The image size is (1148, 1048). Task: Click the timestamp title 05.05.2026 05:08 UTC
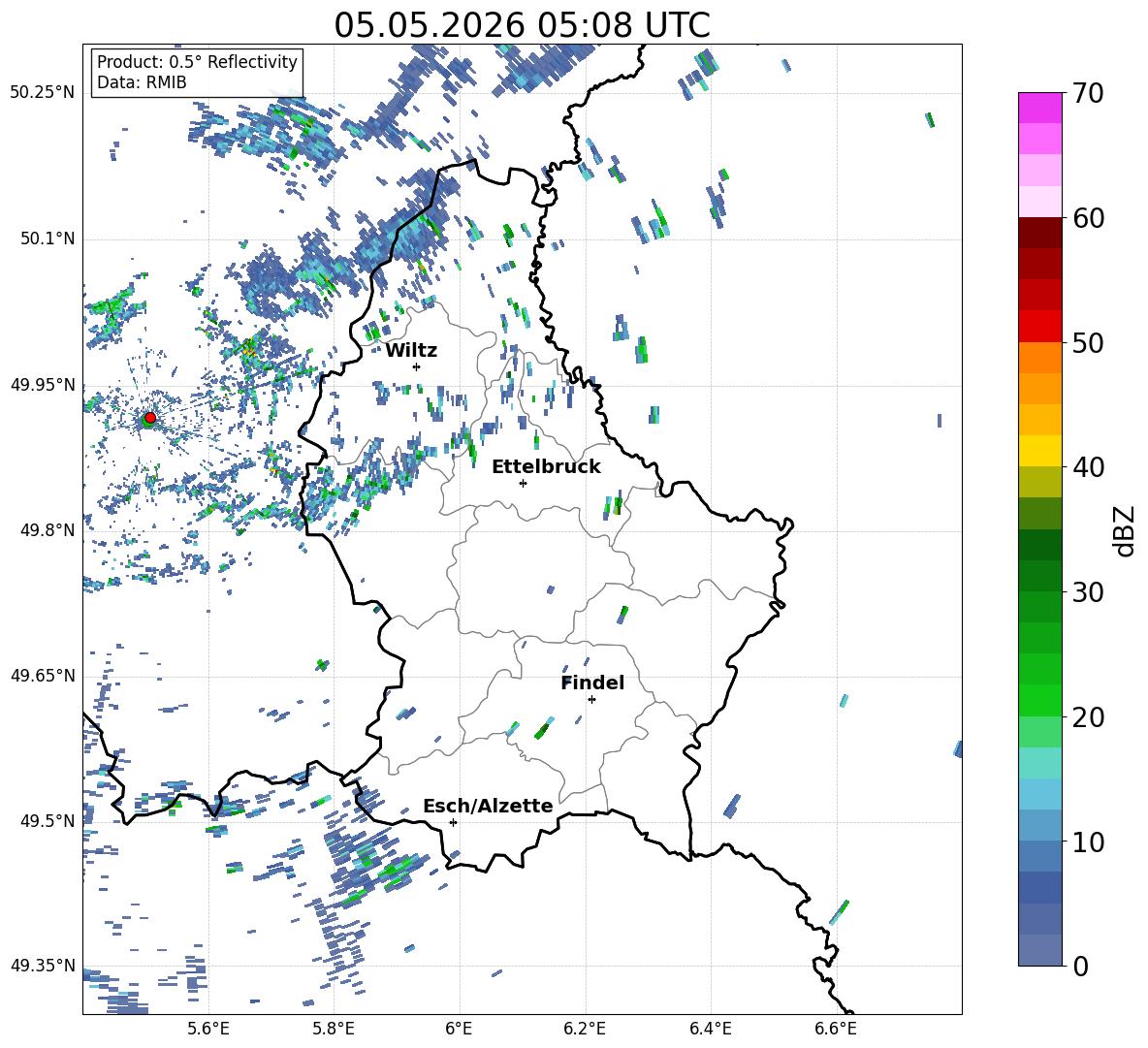[522, 25]
